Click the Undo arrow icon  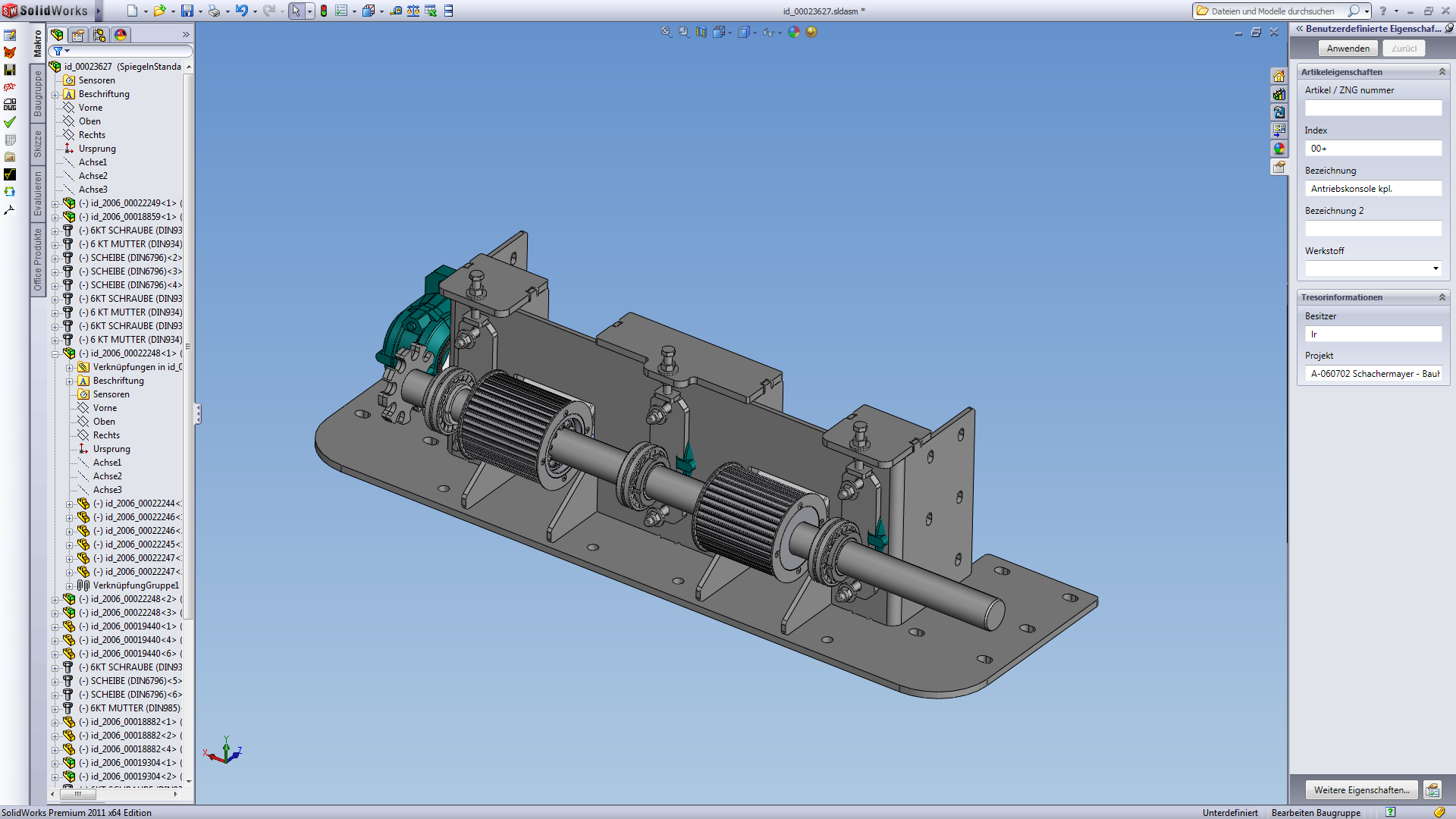[x=241, y=11]
